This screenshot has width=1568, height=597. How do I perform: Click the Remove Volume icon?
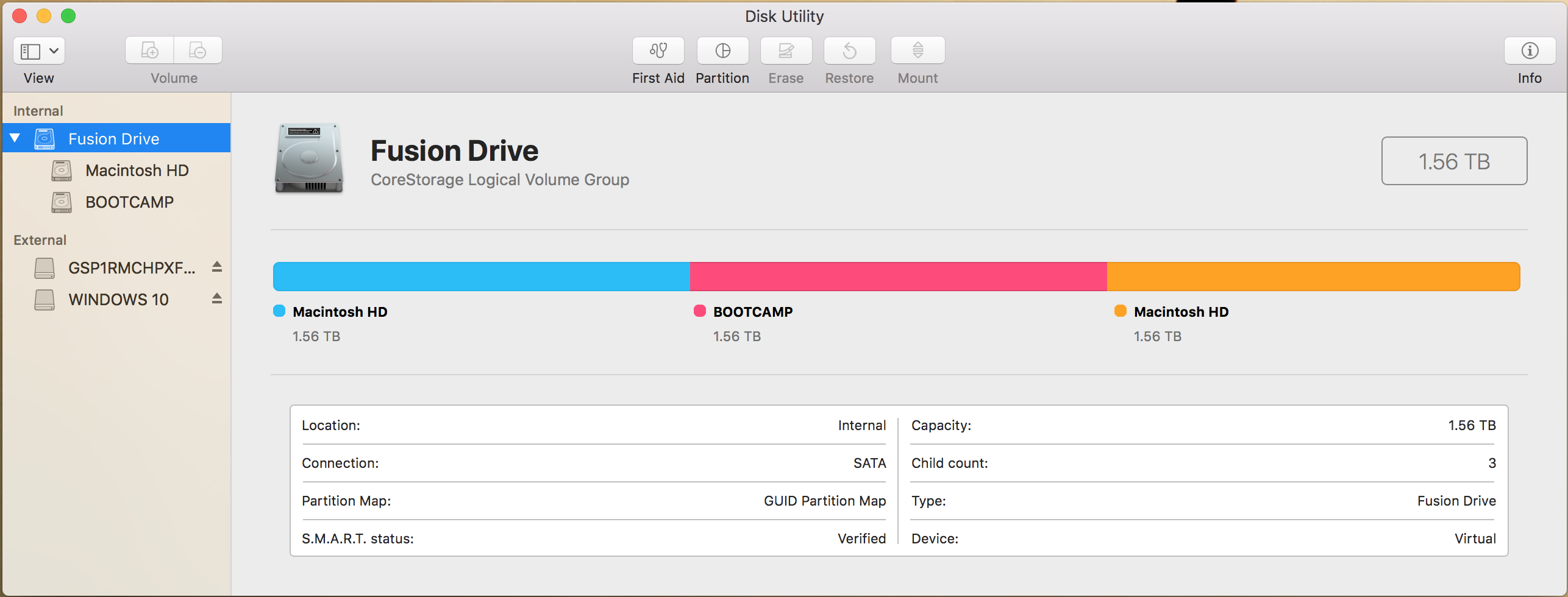(198, 51)
